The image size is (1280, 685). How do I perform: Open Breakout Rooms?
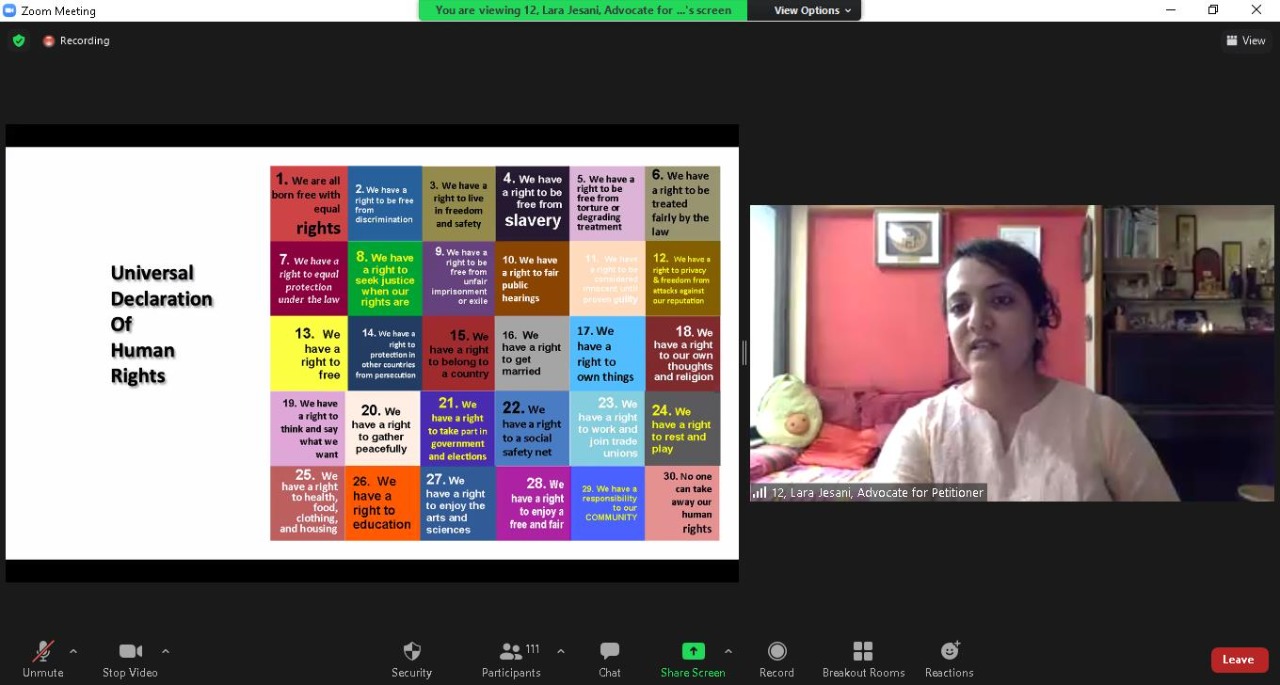tap(862, 658)
